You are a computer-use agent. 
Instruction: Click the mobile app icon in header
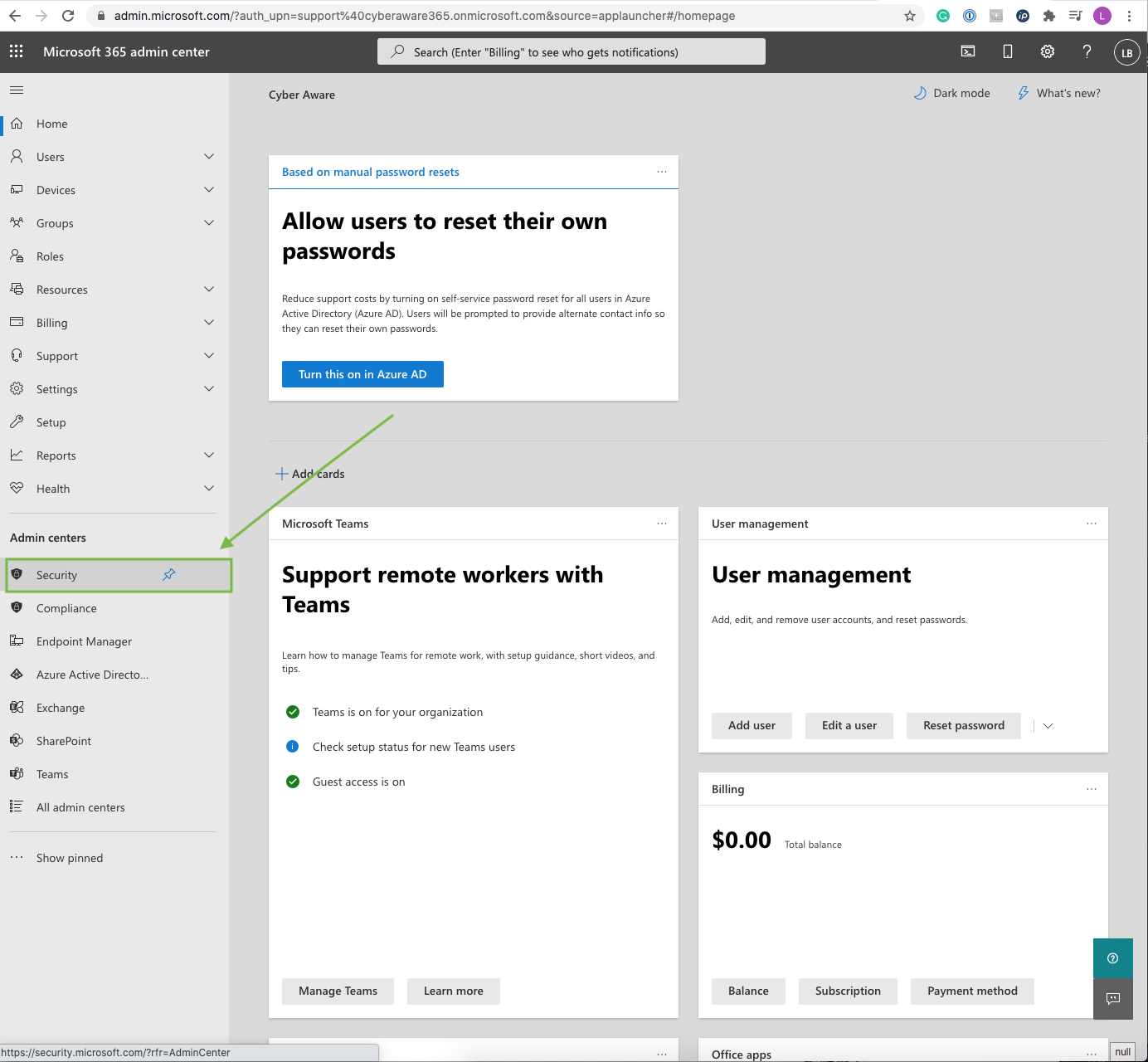pos(1008,51)
